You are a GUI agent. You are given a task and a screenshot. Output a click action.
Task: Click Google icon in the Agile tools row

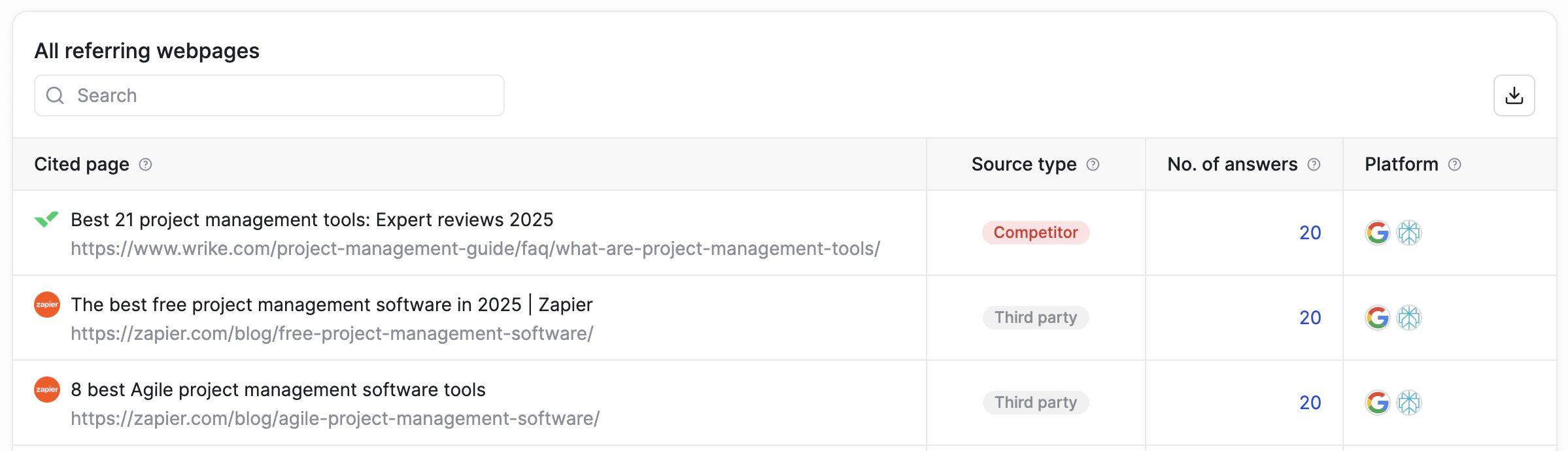tap(1377, 403)
